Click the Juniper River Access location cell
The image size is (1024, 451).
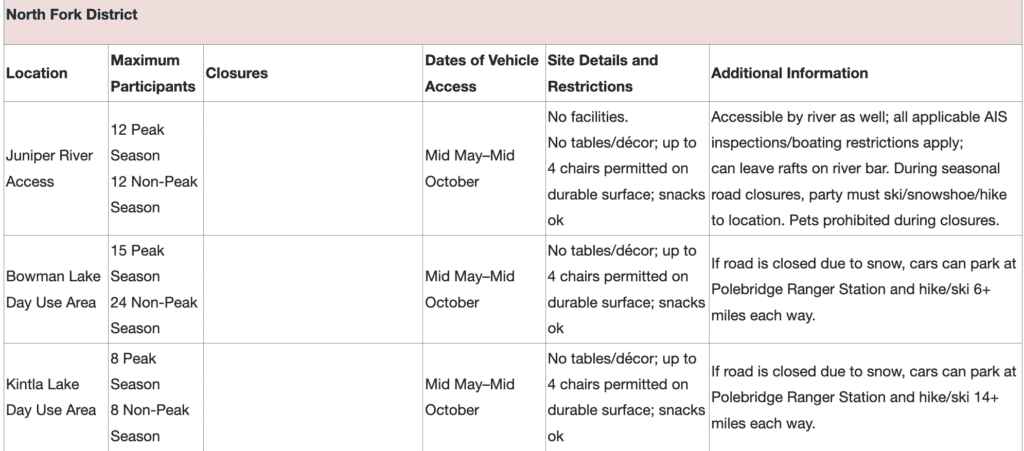click(50, 168)
